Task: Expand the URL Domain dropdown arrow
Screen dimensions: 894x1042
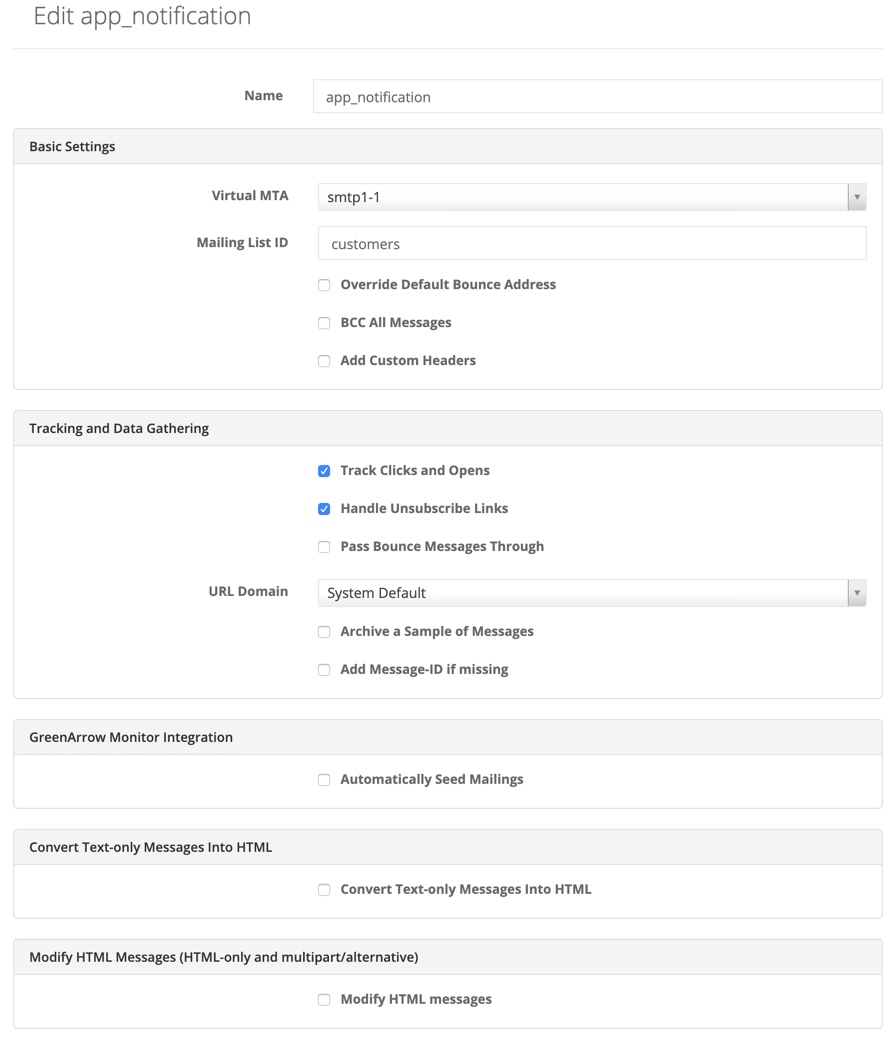Action: tap(857, 593)
